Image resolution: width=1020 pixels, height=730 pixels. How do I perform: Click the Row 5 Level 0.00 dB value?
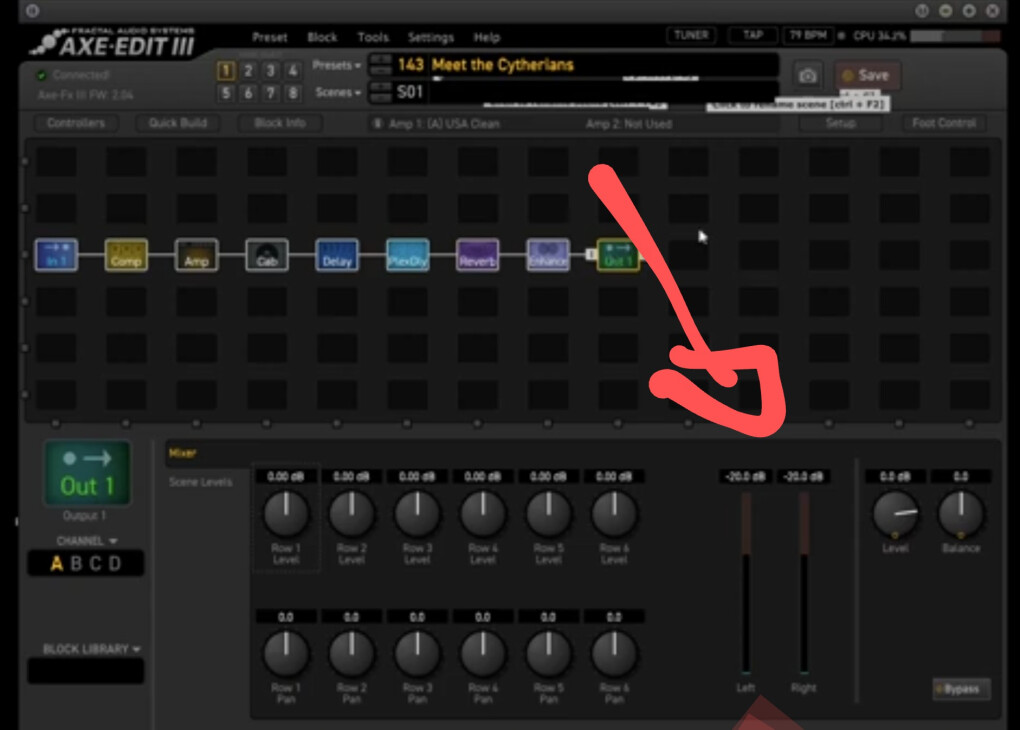tap(548, 477)
